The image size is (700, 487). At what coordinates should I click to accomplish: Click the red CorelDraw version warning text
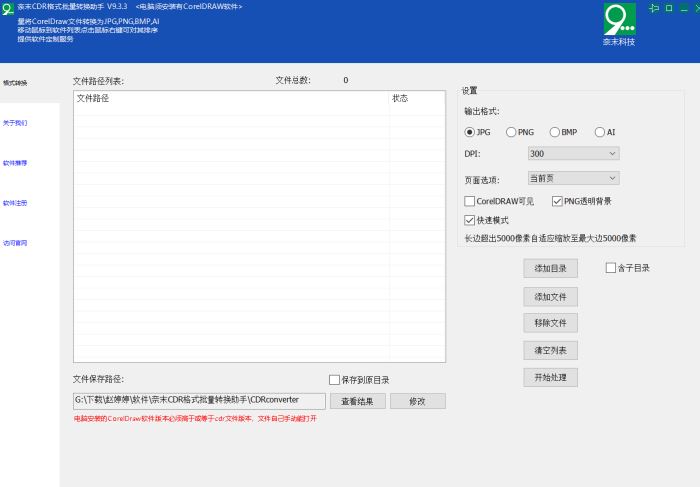[x=195, y=419]
